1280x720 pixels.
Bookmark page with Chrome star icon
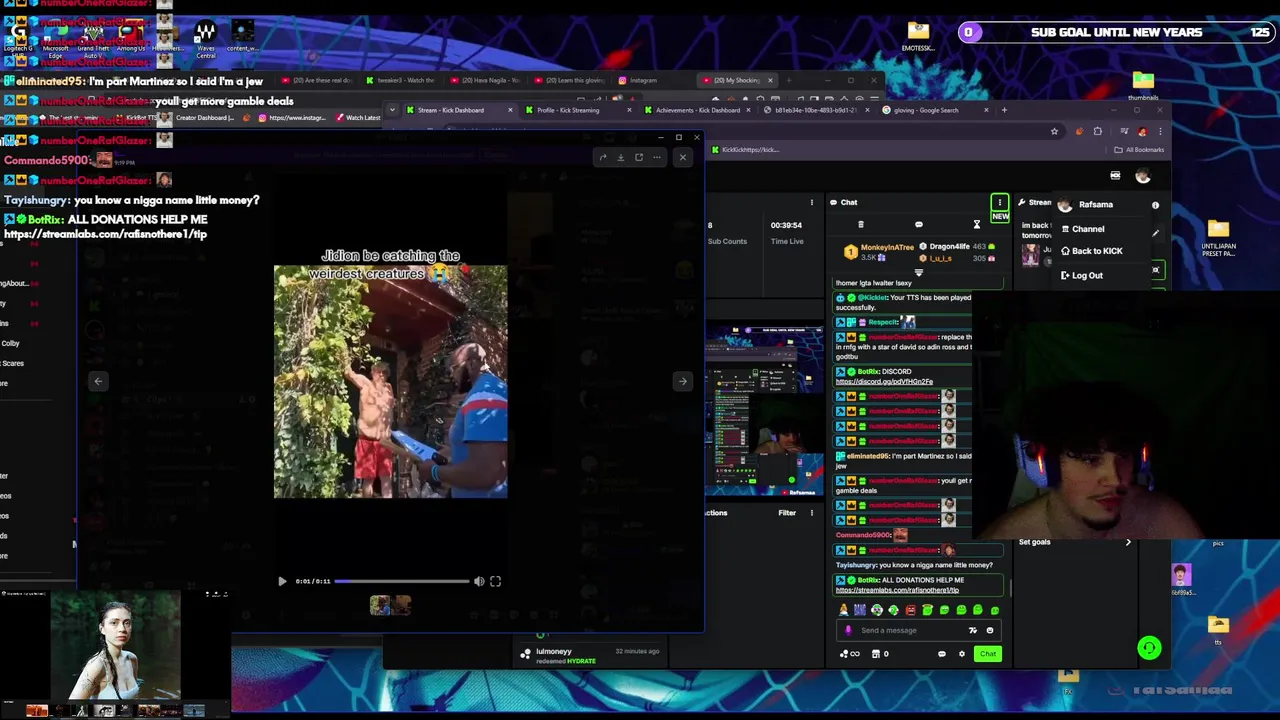1054,131
